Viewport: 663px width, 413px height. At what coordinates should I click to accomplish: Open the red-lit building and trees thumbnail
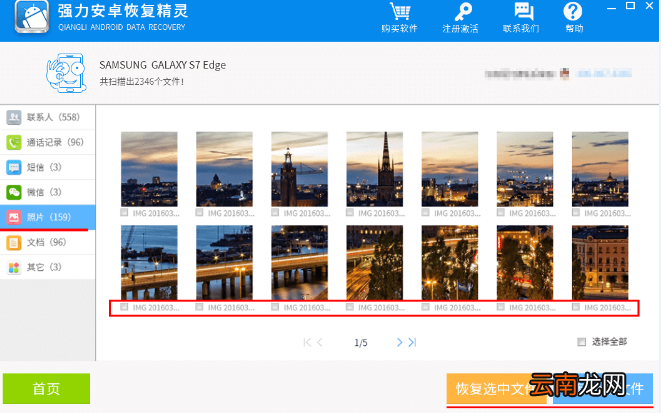(525, 263)
